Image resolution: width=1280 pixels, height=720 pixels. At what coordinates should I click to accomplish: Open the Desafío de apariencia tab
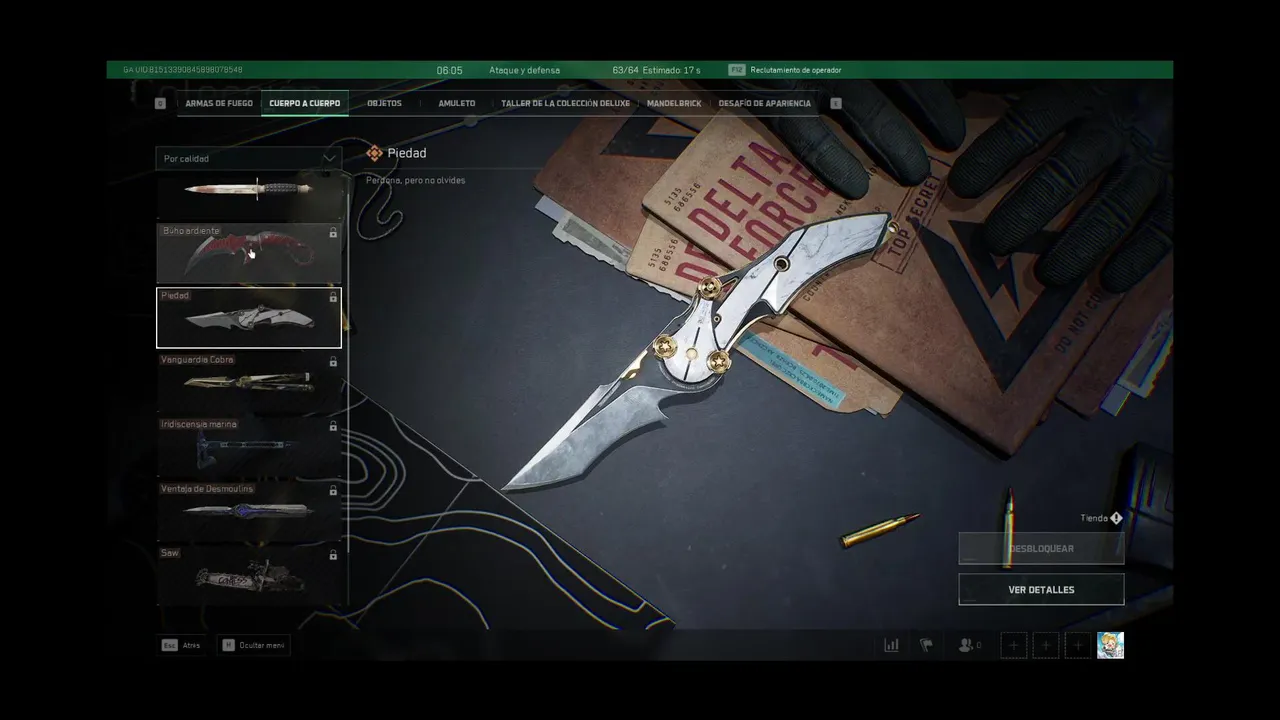pos(764,103)
